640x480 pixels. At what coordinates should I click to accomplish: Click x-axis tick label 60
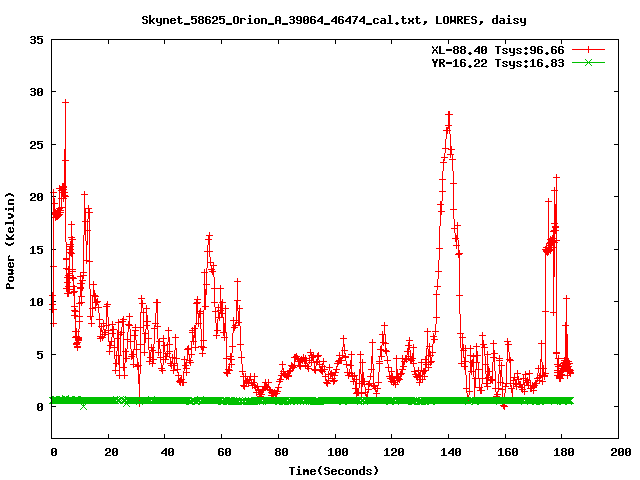(x=224, y=452)
